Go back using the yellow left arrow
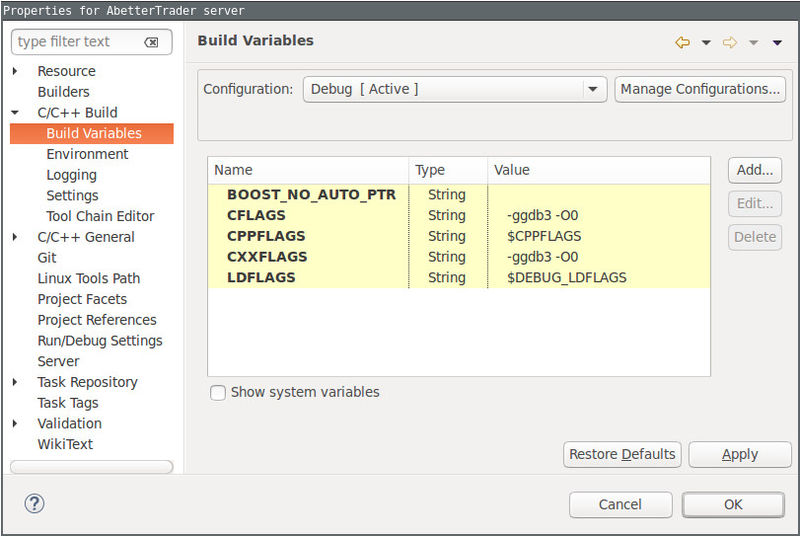800x536 pixels. tap(682, 42)
